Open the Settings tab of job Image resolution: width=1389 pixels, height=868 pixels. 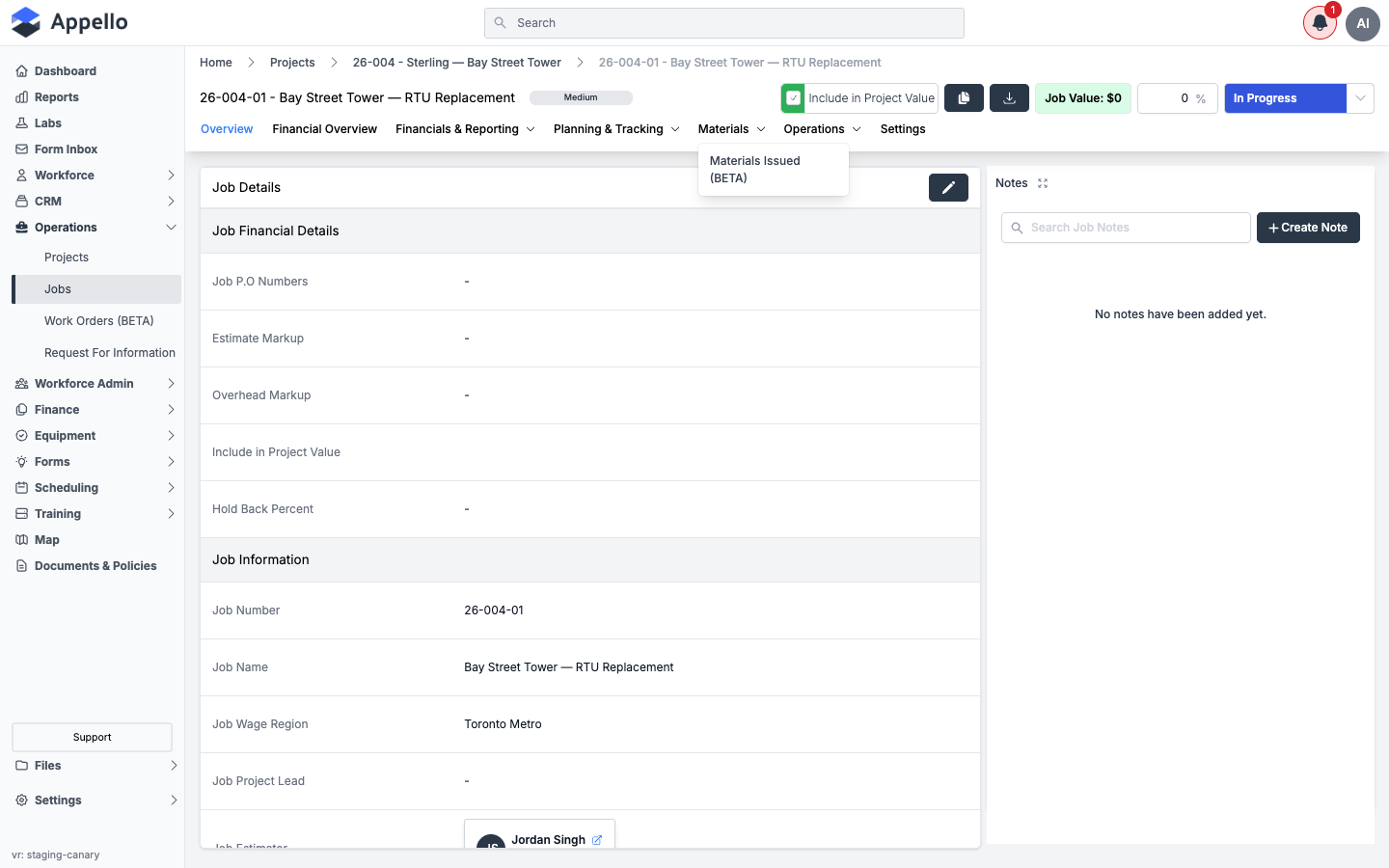(x=903, y=129)
